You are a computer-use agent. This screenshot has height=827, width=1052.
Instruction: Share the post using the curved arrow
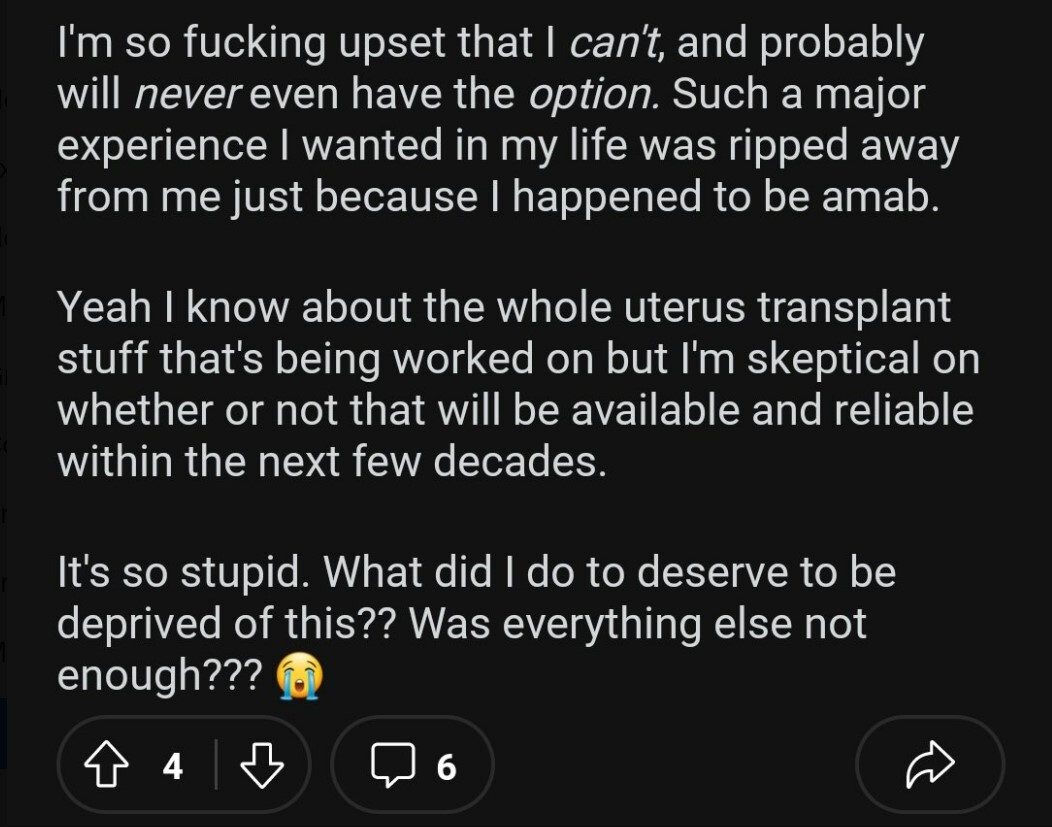pyautogui.click(x=929, y=766)
